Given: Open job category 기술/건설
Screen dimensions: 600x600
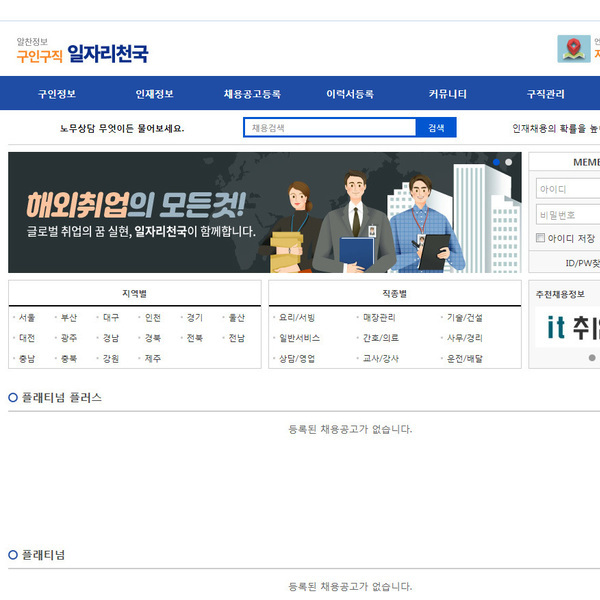Looking at the screenshot, I should pos(465,318).
